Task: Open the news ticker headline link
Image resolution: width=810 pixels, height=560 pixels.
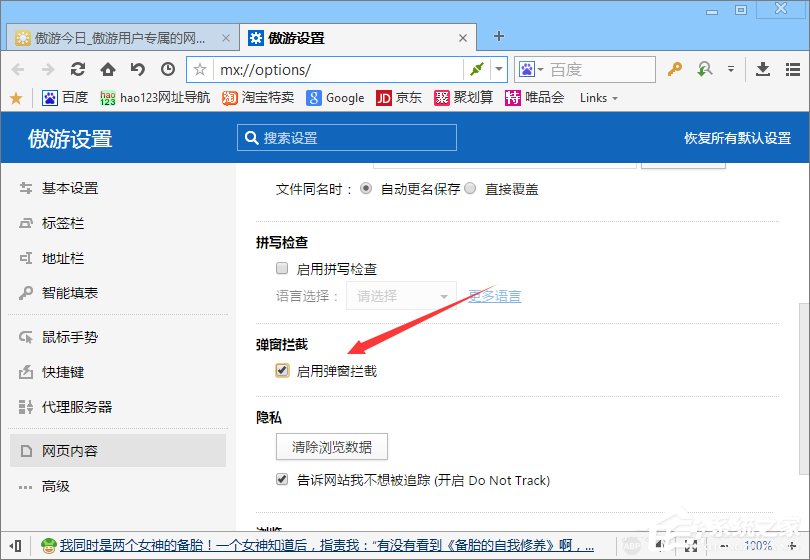Action: pyautogui.click(x=326, y=546)
